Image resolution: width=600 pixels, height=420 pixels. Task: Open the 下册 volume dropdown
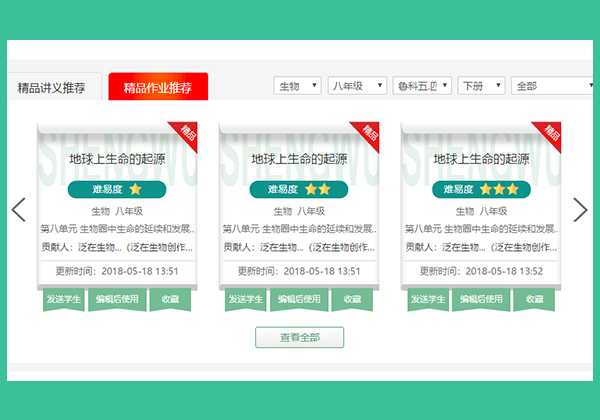(481, 86)
